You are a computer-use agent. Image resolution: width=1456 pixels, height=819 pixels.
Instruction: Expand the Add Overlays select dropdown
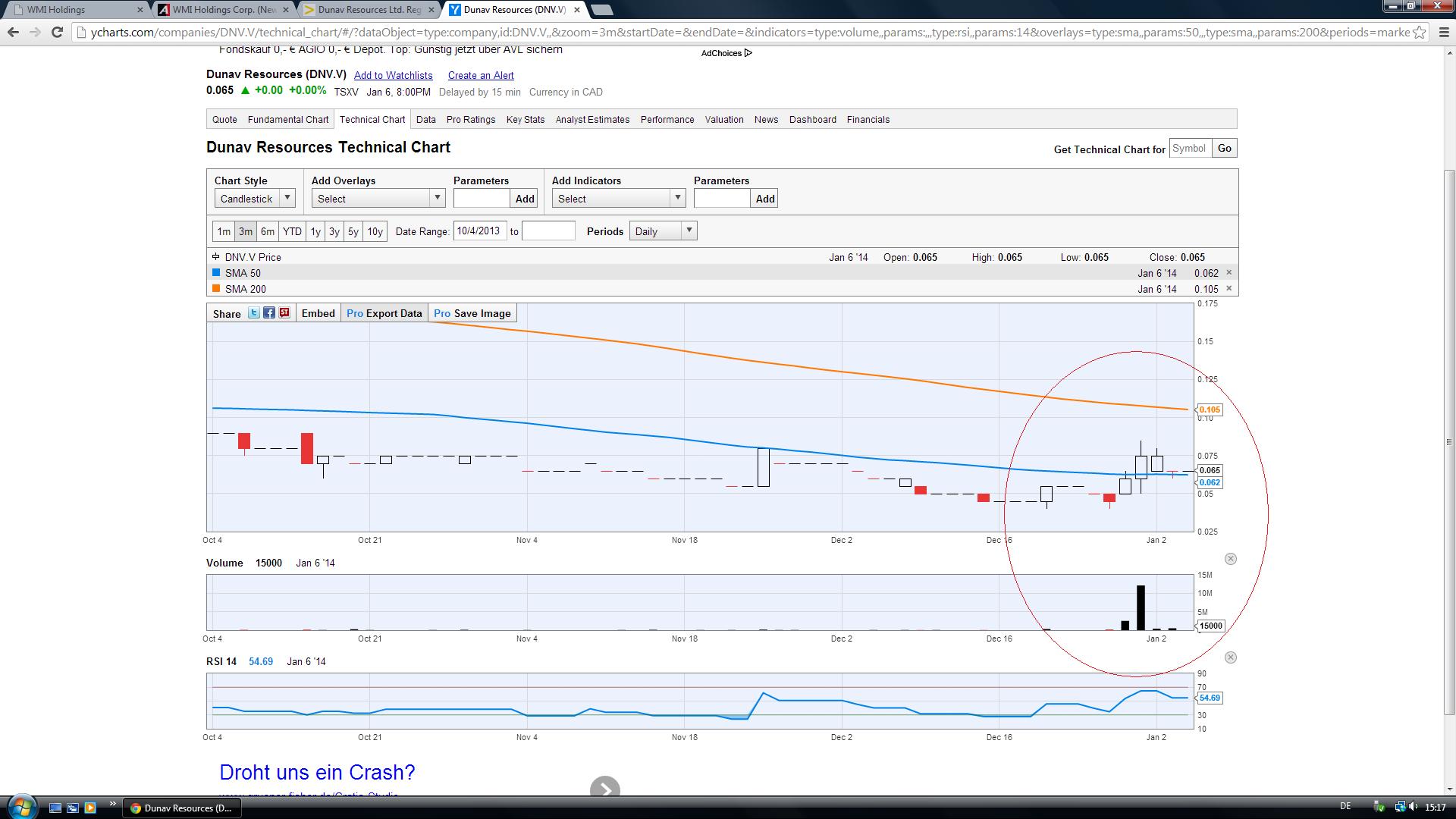tap(378, 199)
